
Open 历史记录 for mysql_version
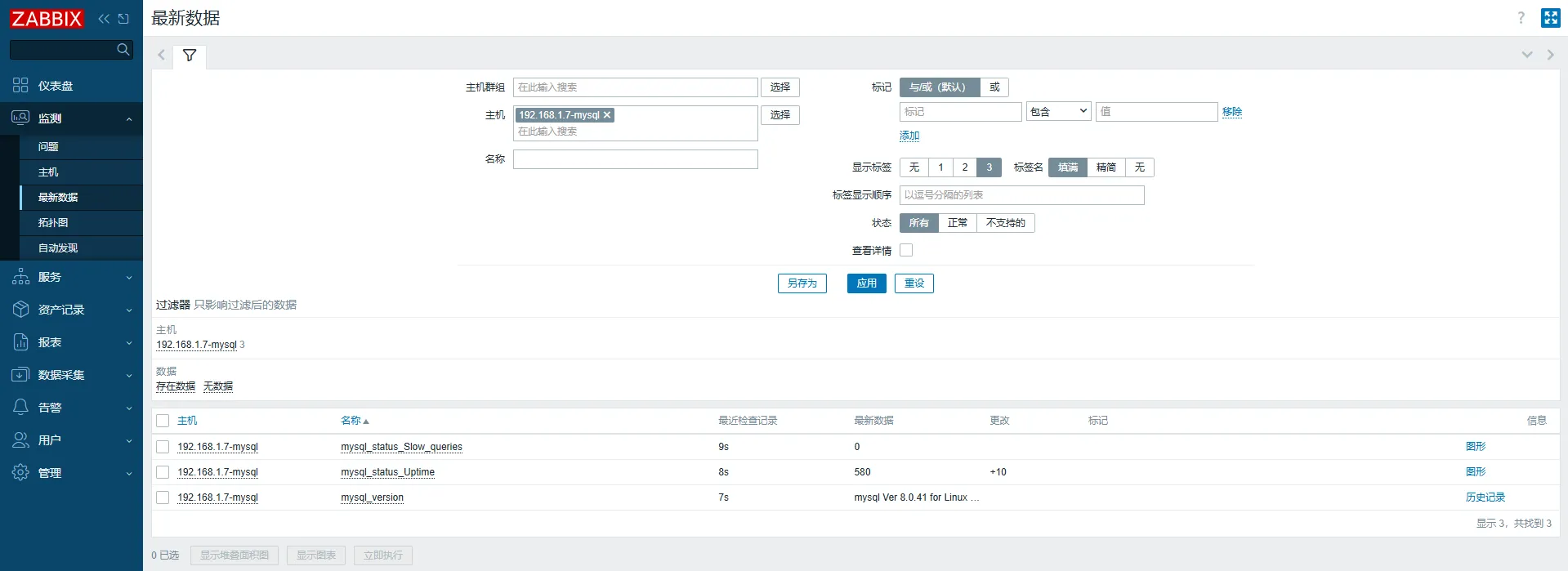pos(1485,497)
